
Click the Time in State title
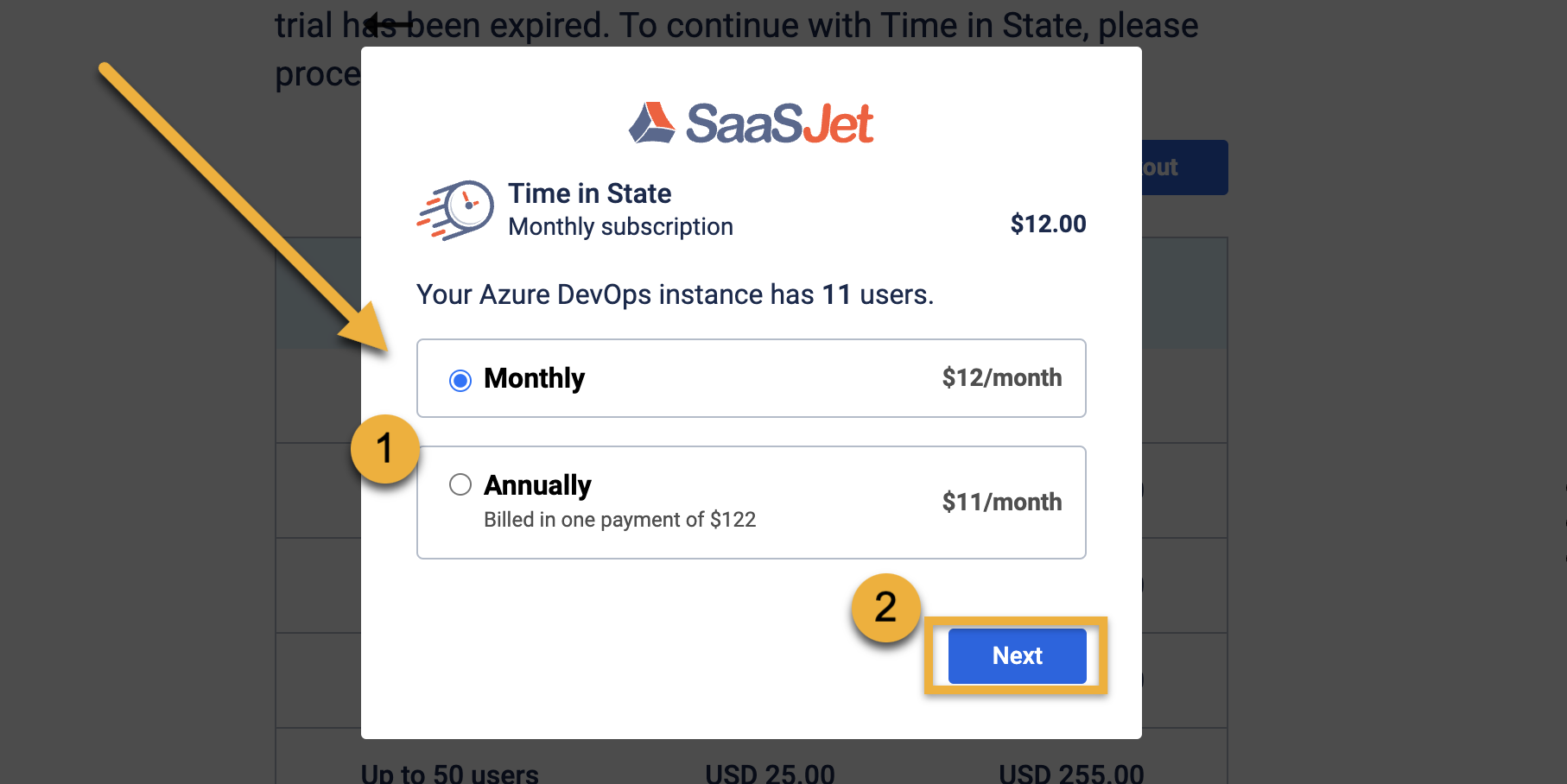point(589,193)
